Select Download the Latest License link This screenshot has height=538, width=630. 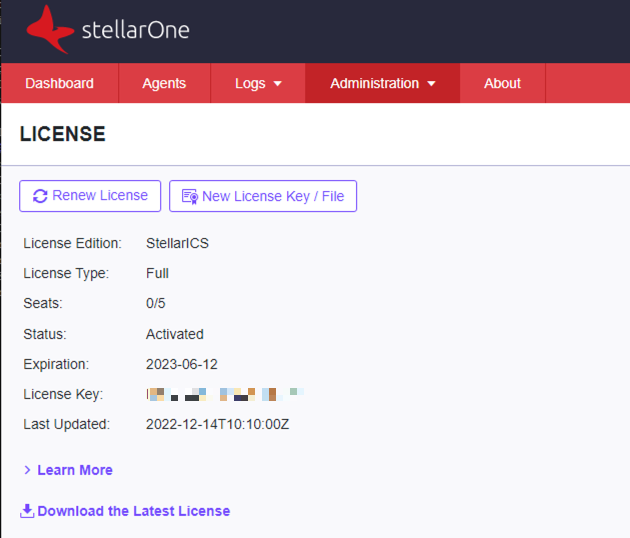pos(134,511)
